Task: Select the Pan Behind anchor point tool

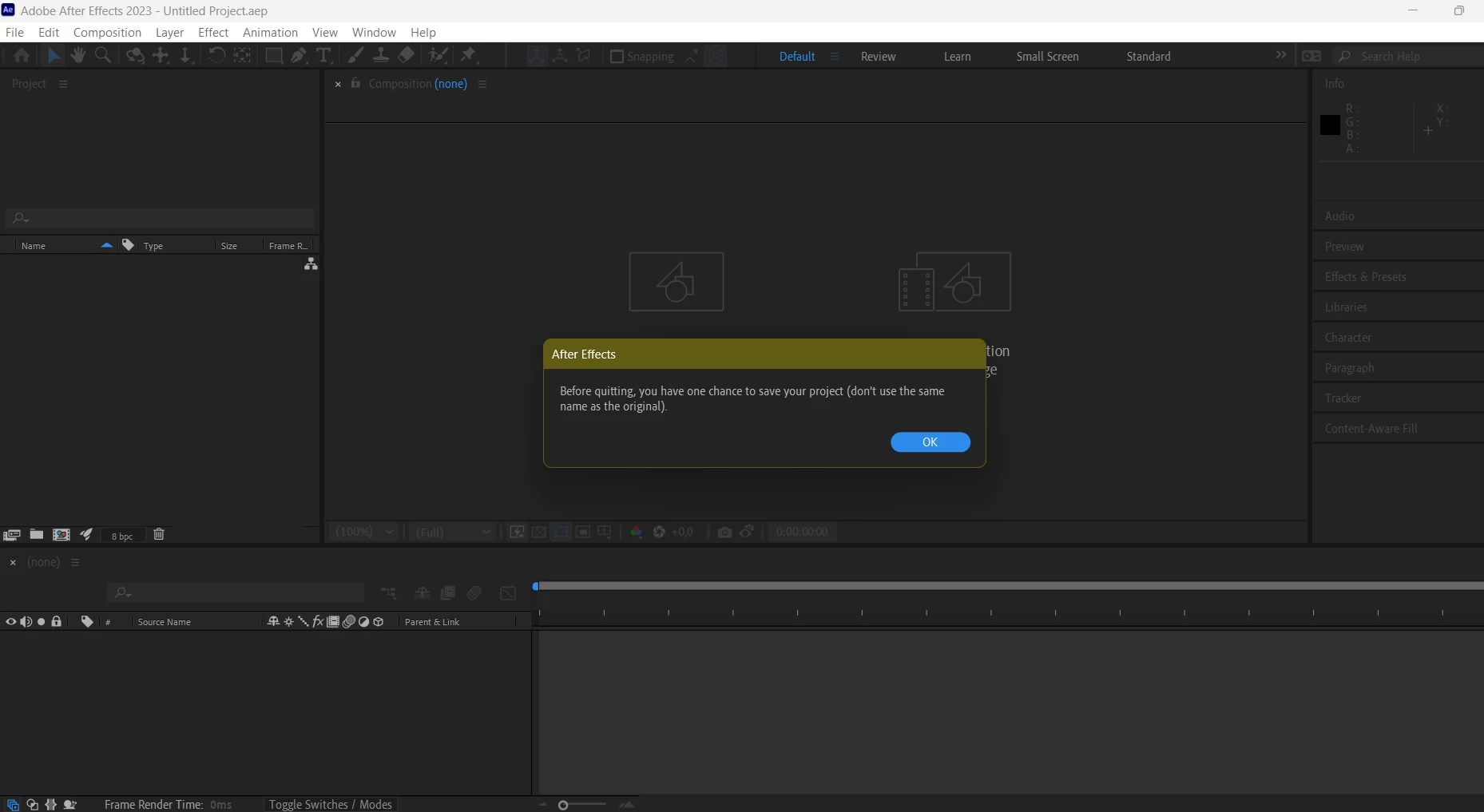Action: click(242, 55)
